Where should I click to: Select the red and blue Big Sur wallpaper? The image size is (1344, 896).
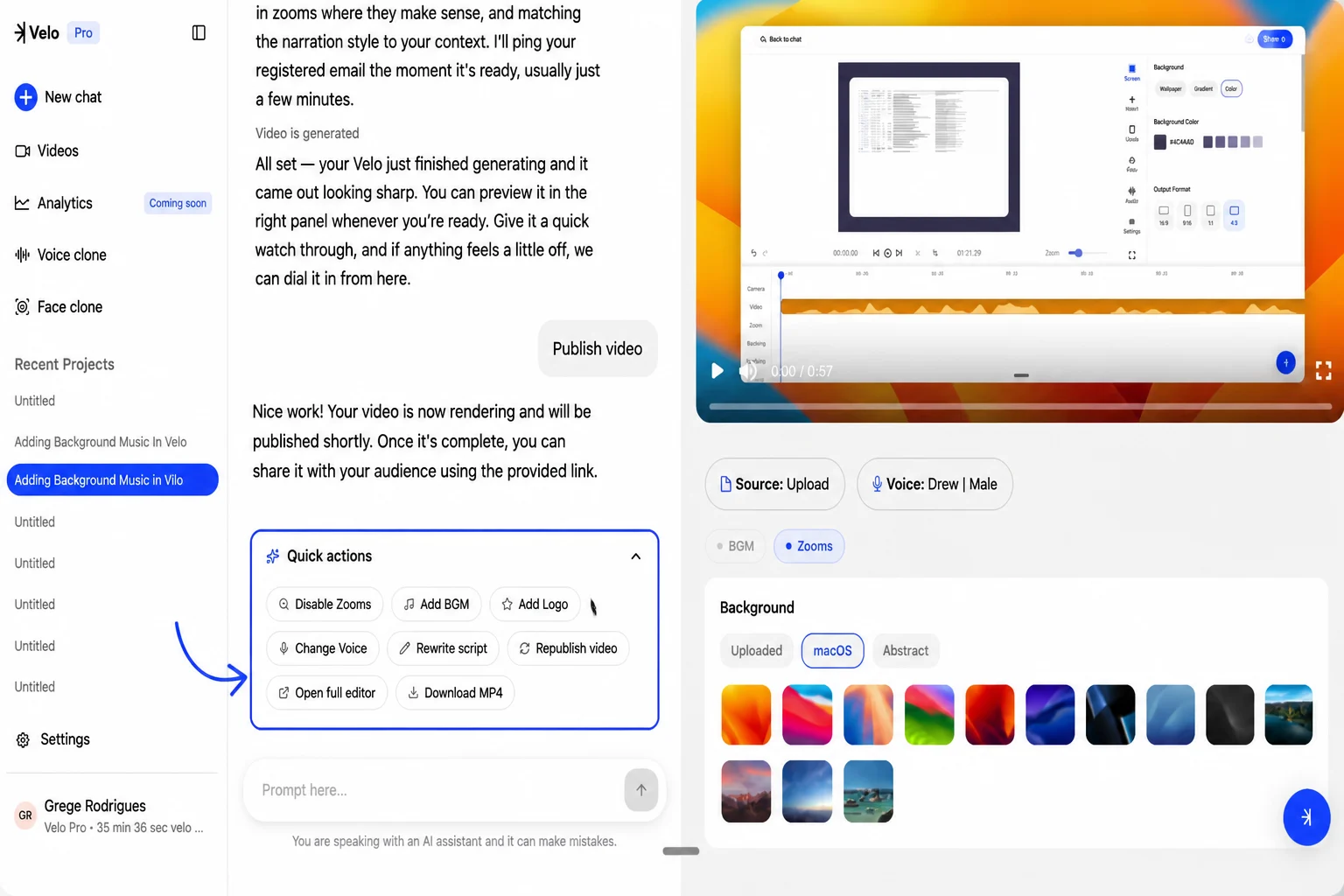tap(807, 715)
